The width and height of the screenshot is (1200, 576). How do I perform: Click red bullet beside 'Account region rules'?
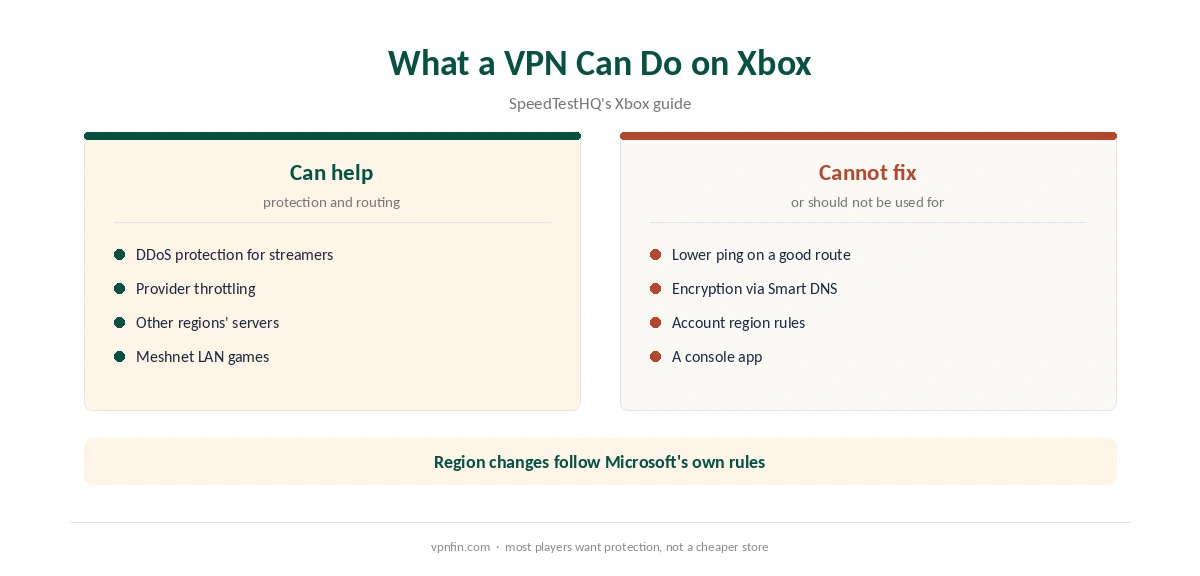(656, 323)
